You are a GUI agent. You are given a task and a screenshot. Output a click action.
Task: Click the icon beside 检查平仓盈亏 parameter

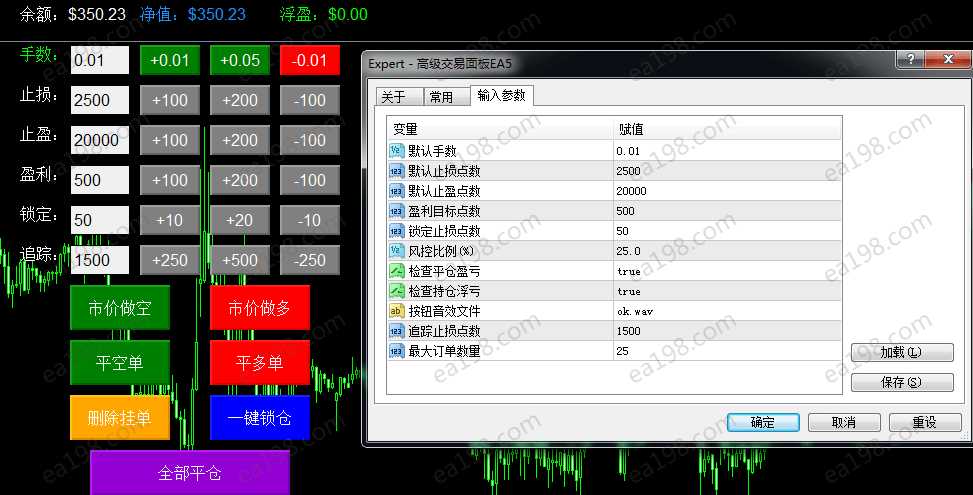tap(396, 270)
